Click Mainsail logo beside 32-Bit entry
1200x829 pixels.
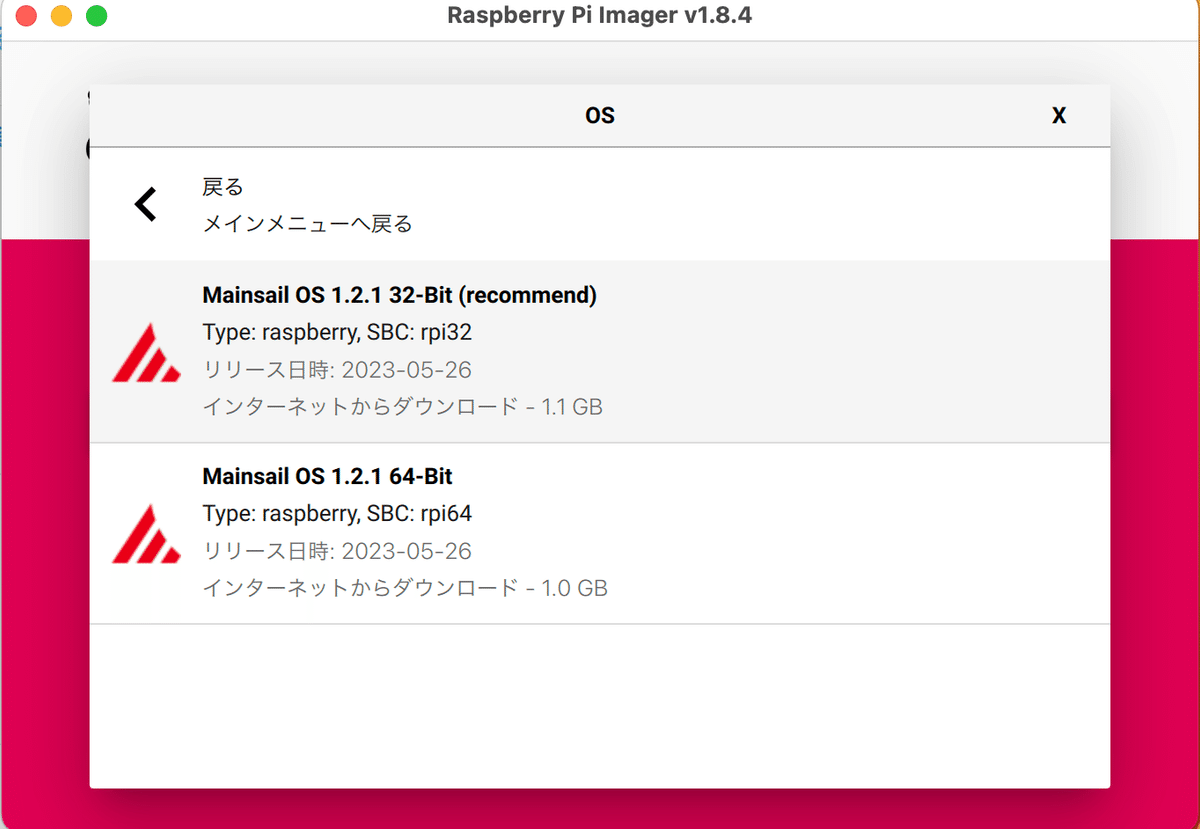(x=146, y=352)
